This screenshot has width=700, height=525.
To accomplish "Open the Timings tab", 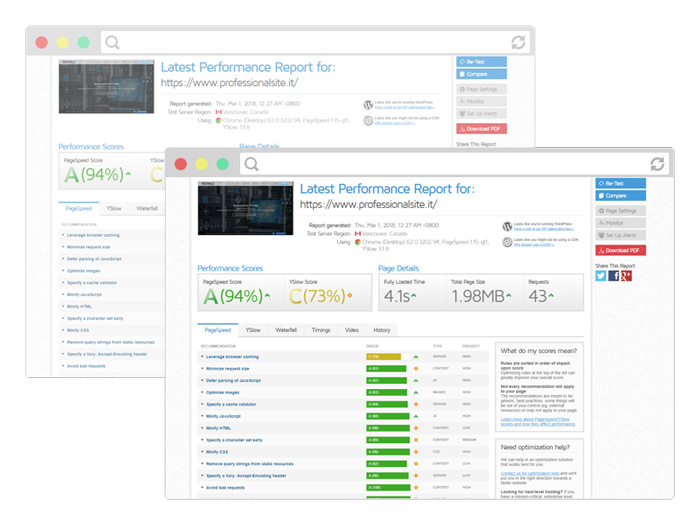I will click(321, 330).
